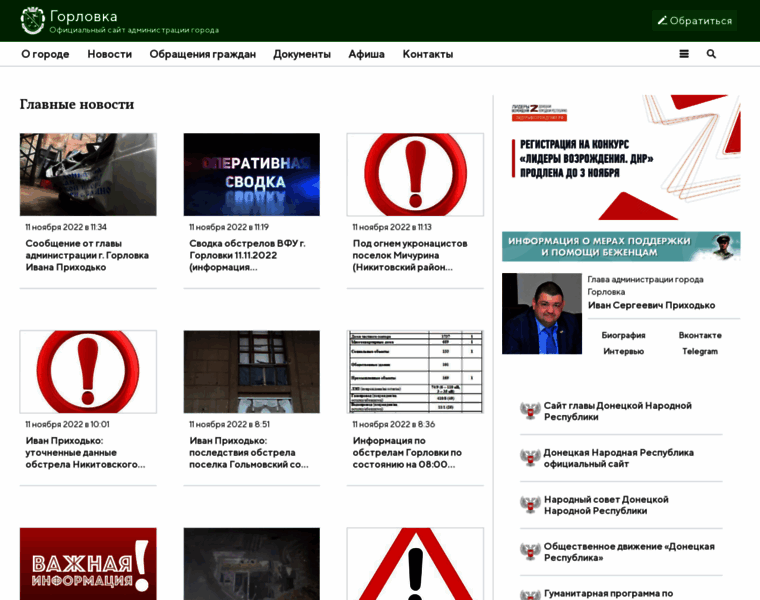Go to Обращения граждан section
The image size is (760, 600).
[x=202, y=54]
